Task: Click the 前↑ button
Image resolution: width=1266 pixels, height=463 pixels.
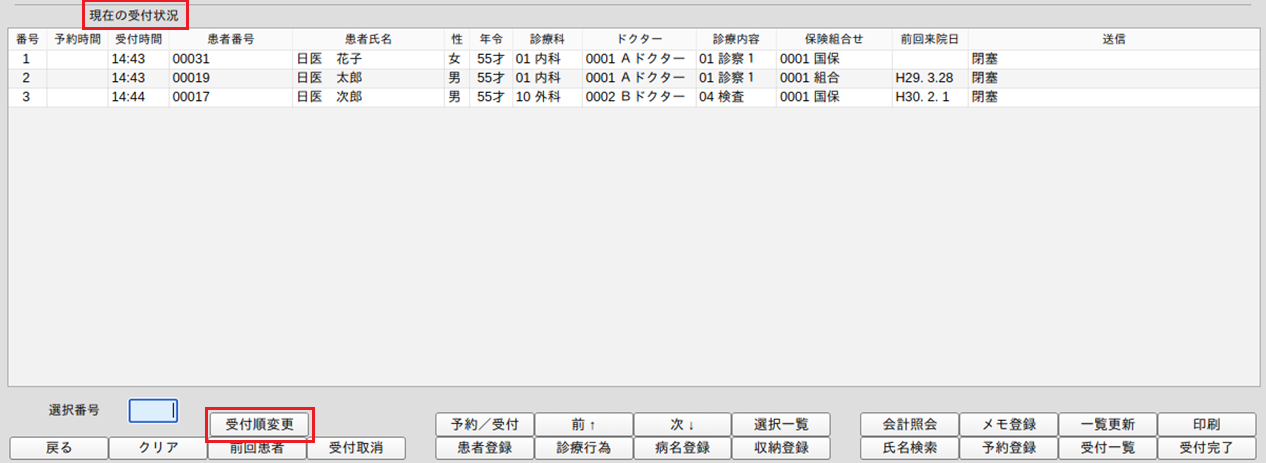Action: (x=584, y=424)
